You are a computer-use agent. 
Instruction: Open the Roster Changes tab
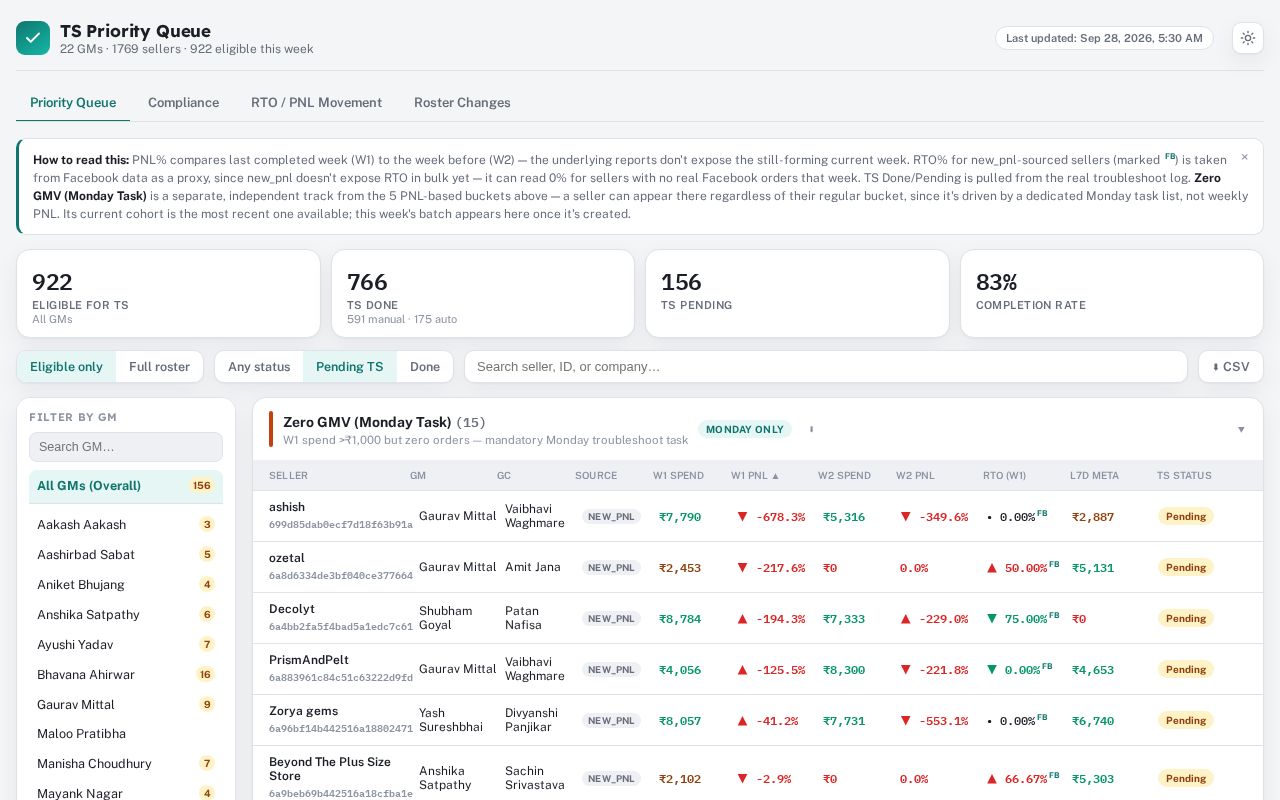pos(462,103)
